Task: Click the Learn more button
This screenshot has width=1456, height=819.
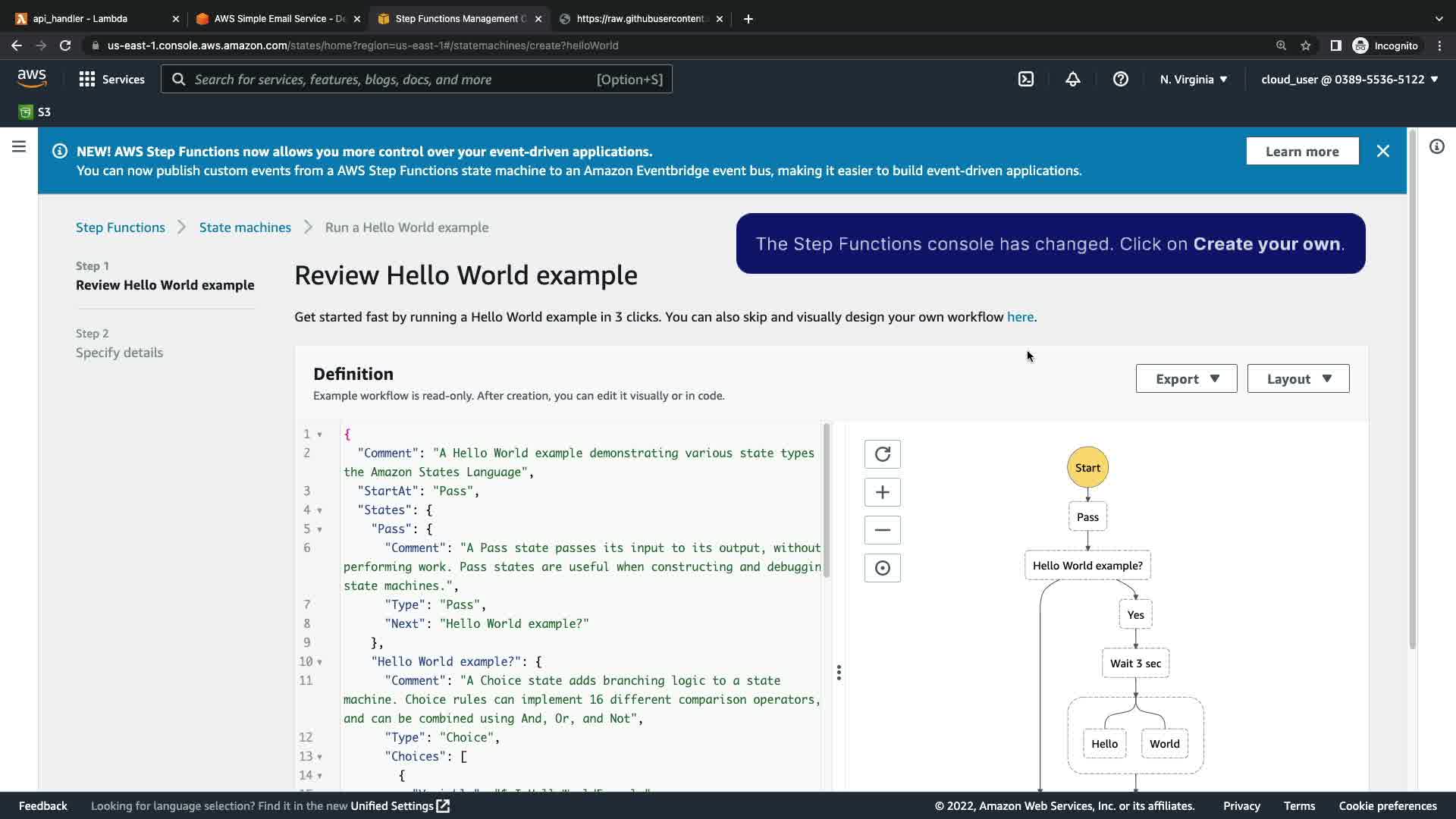Action: (1301, 151)
